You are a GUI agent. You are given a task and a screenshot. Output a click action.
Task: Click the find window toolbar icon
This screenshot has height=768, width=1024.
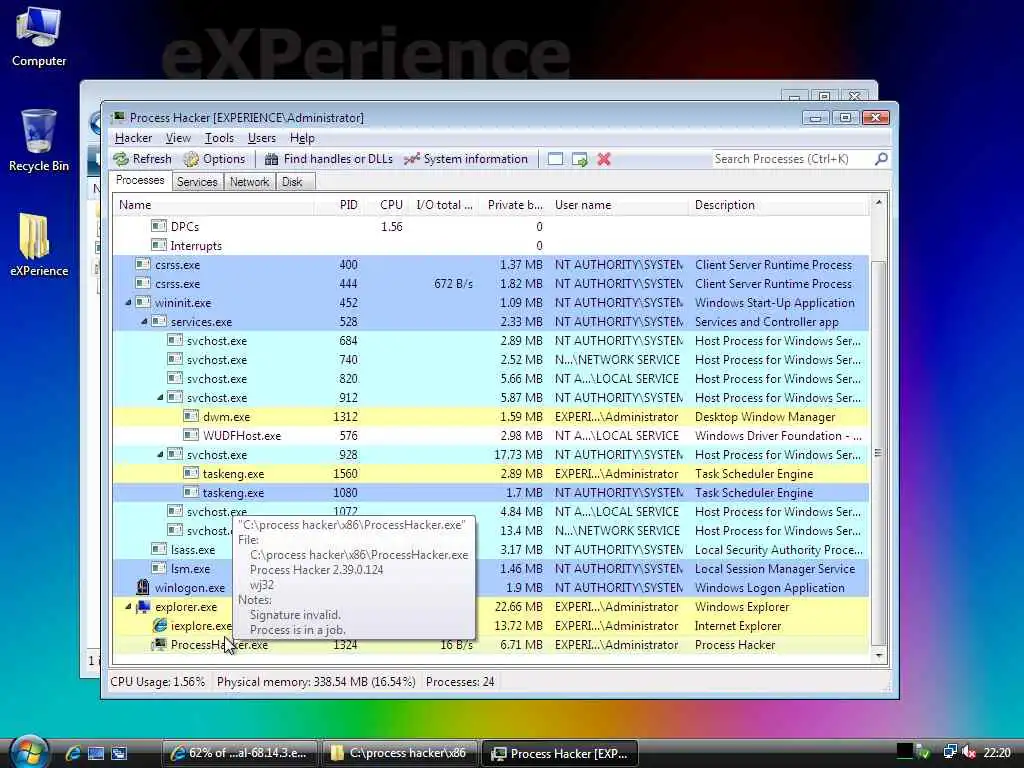coord(555,159)
